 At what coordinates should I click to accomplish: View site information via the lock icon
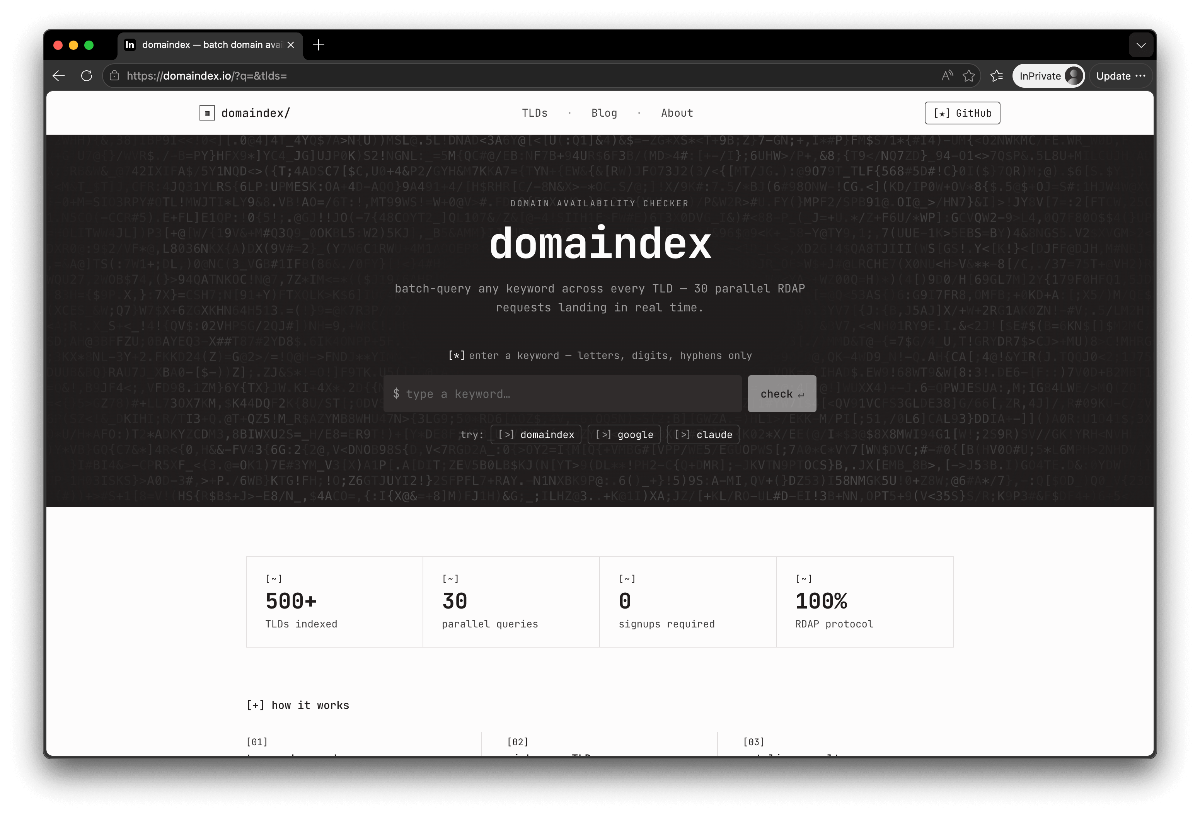pos(115,76)
